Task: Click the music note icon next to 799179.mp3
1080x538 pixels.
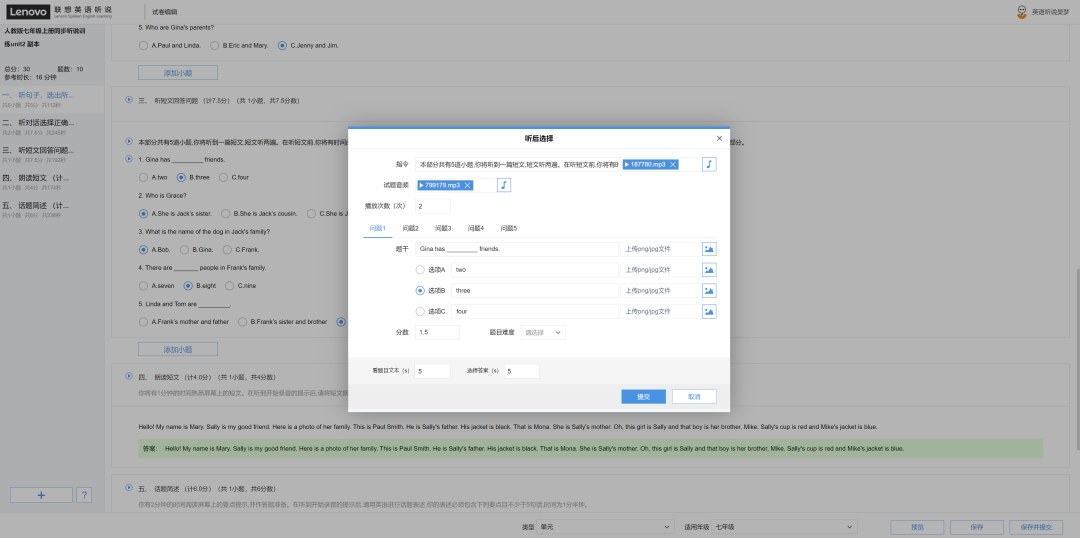Action: point(504,185)
